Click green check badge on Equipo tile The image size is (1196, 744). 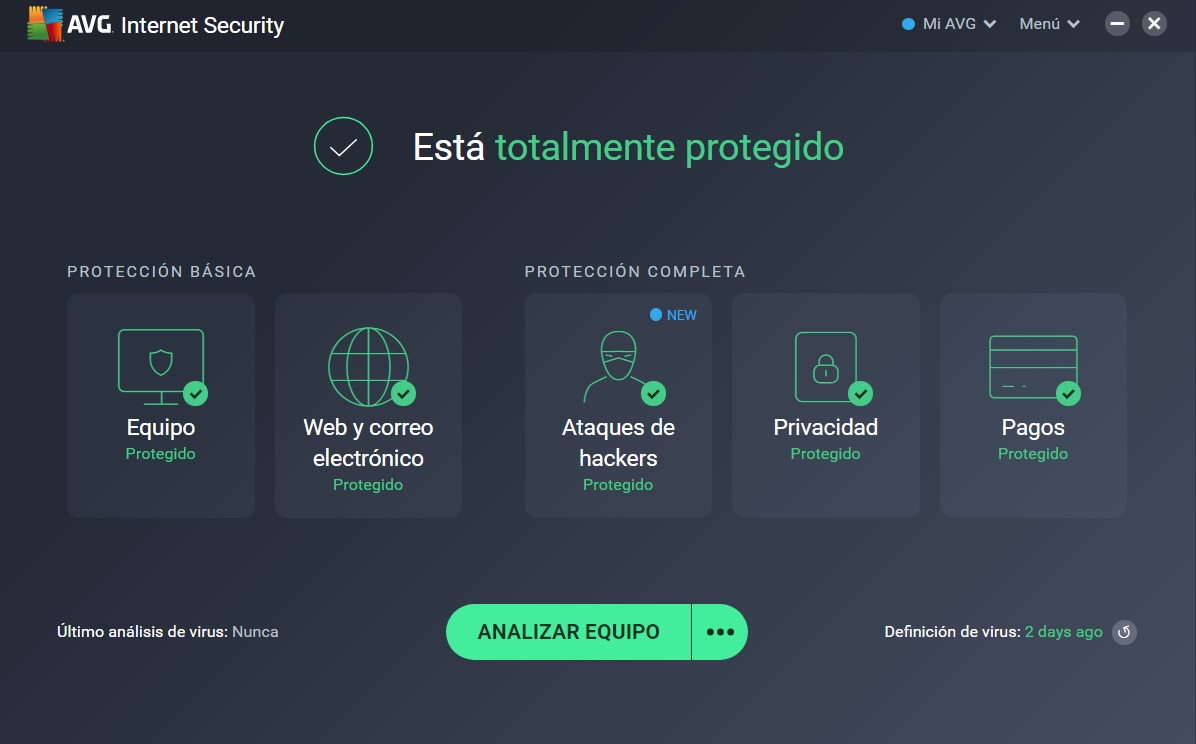(x=196, y=394)
